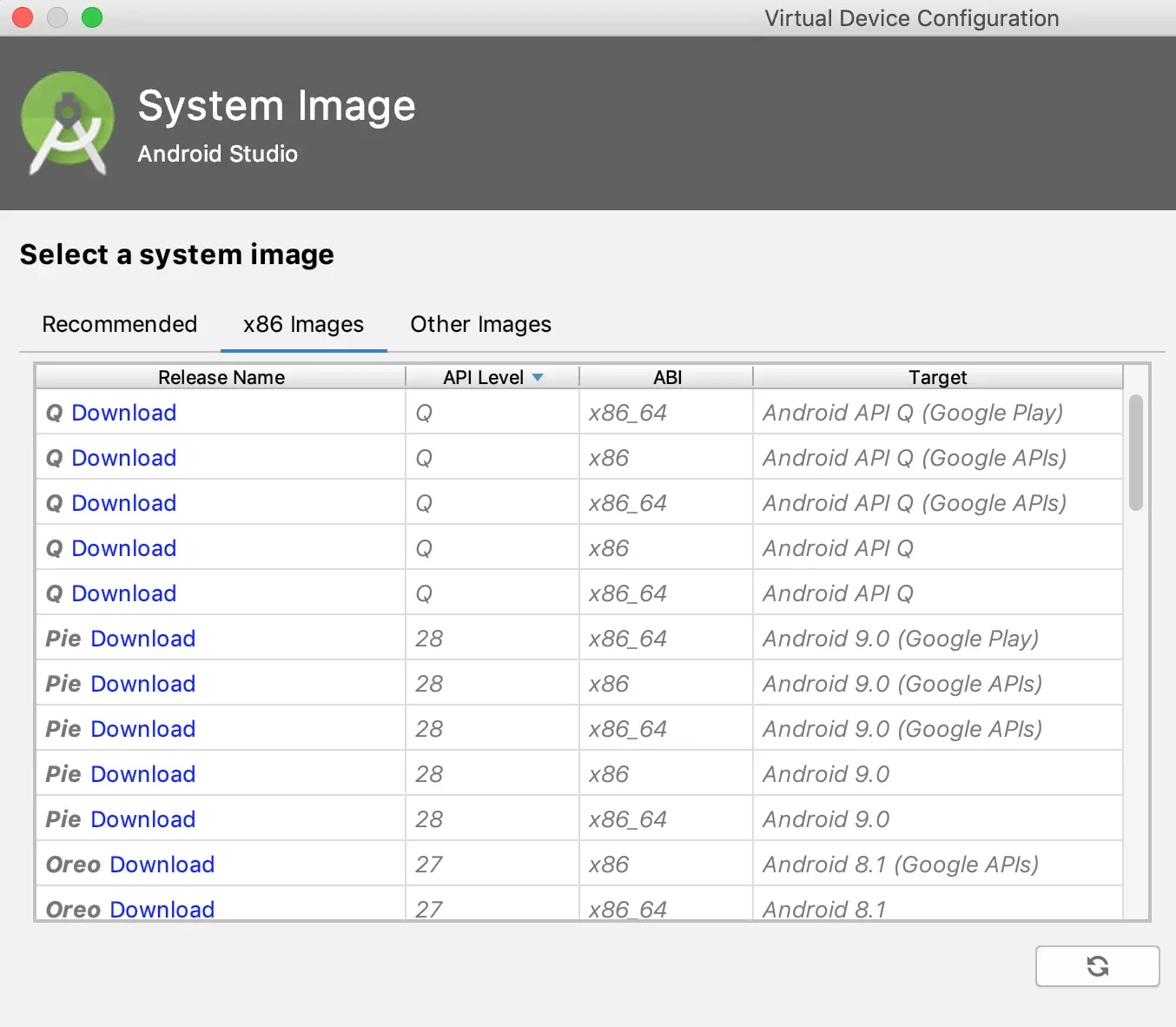
Task: Download Q x86 Google APIs image
Action: pos(123,458)
